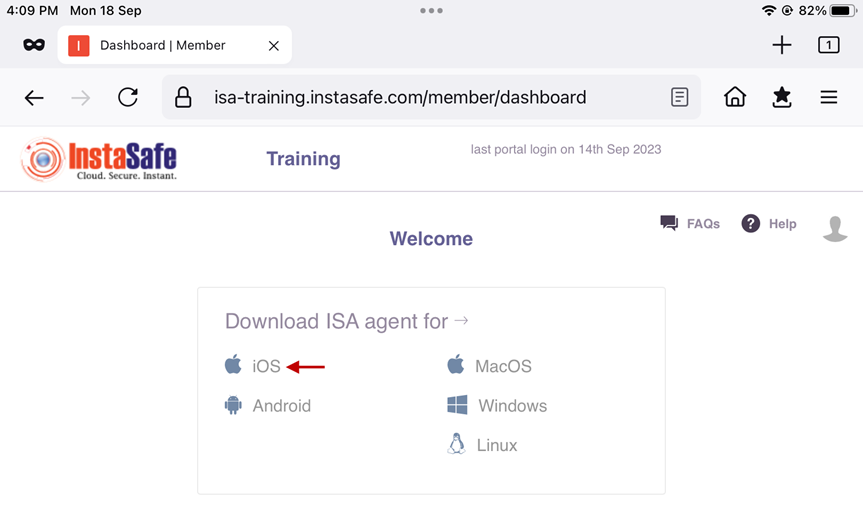The width and height of the screenshot is (863, 523).
Task: Add a new tab with plus icon
Action: (782, 45)
